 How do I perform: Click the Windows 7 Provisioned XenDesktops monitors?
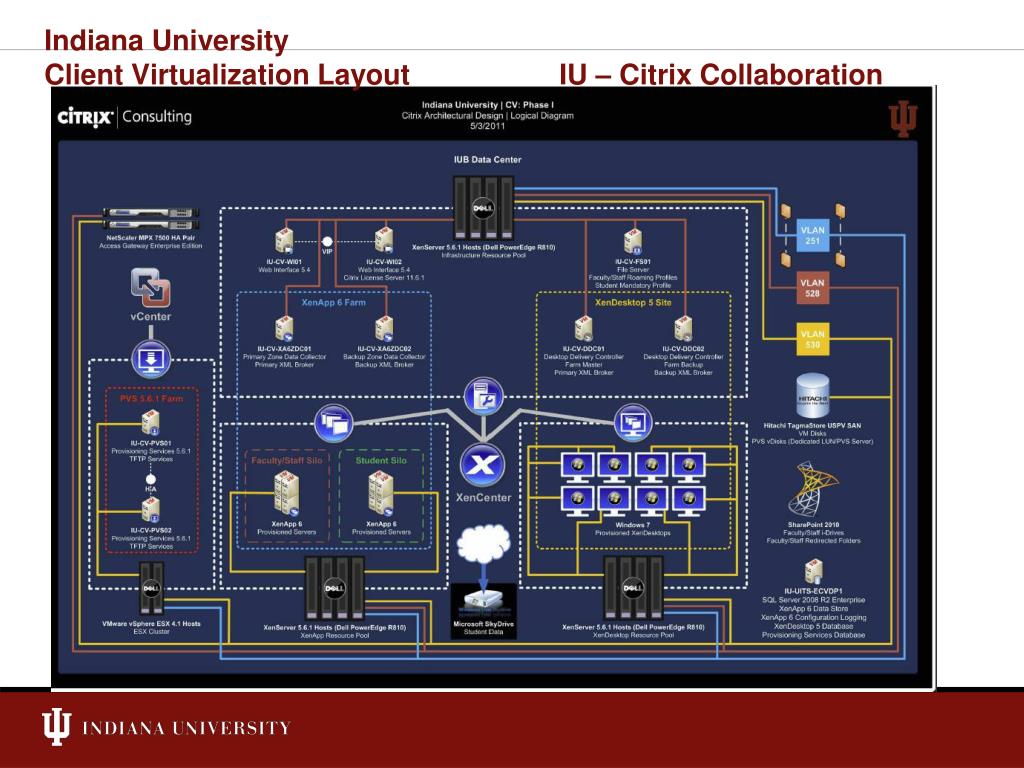633,485
